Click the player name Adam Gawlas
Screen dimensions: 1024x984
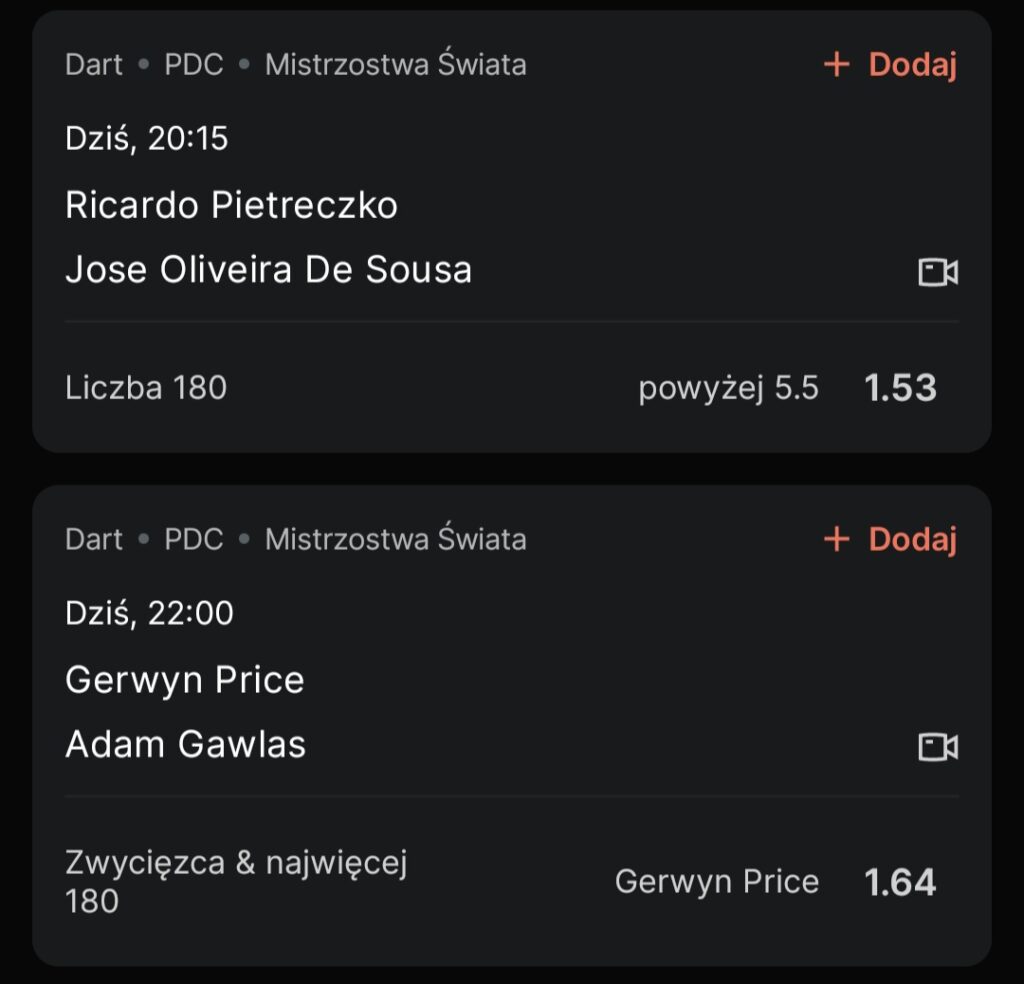click(185, 745)
